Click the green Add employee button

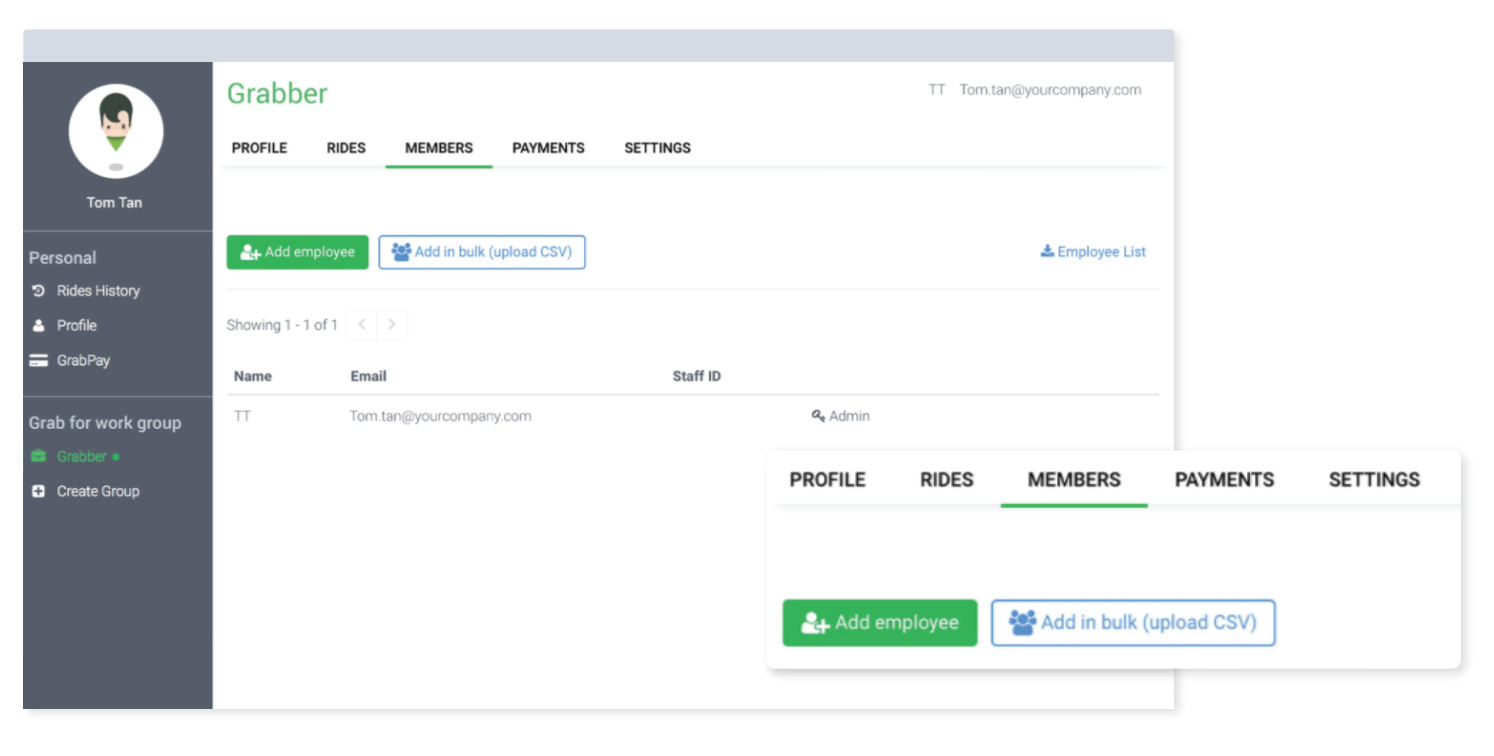[297, 252]
